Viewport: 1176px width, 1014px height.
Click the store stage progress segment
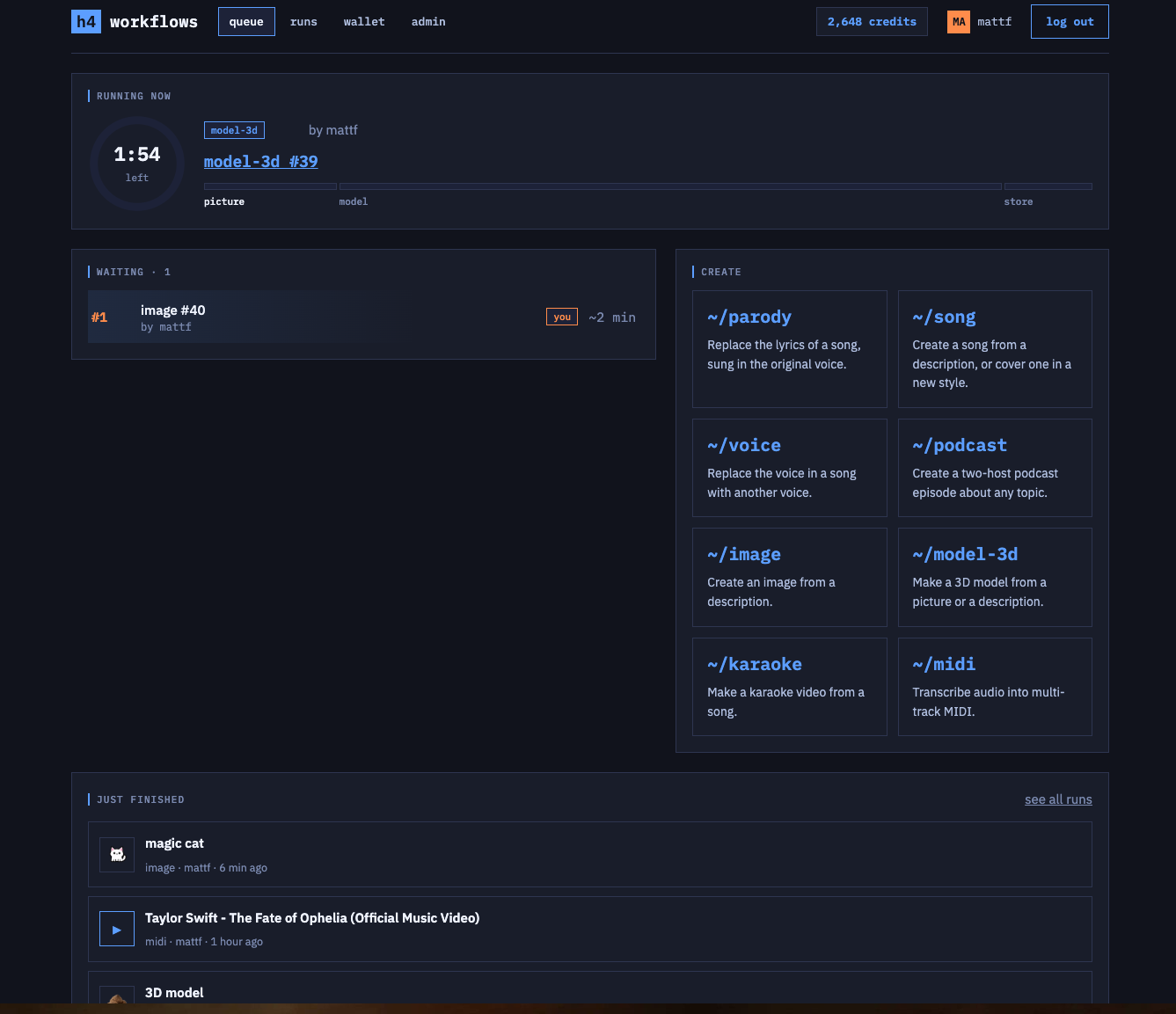(1048, 186)
